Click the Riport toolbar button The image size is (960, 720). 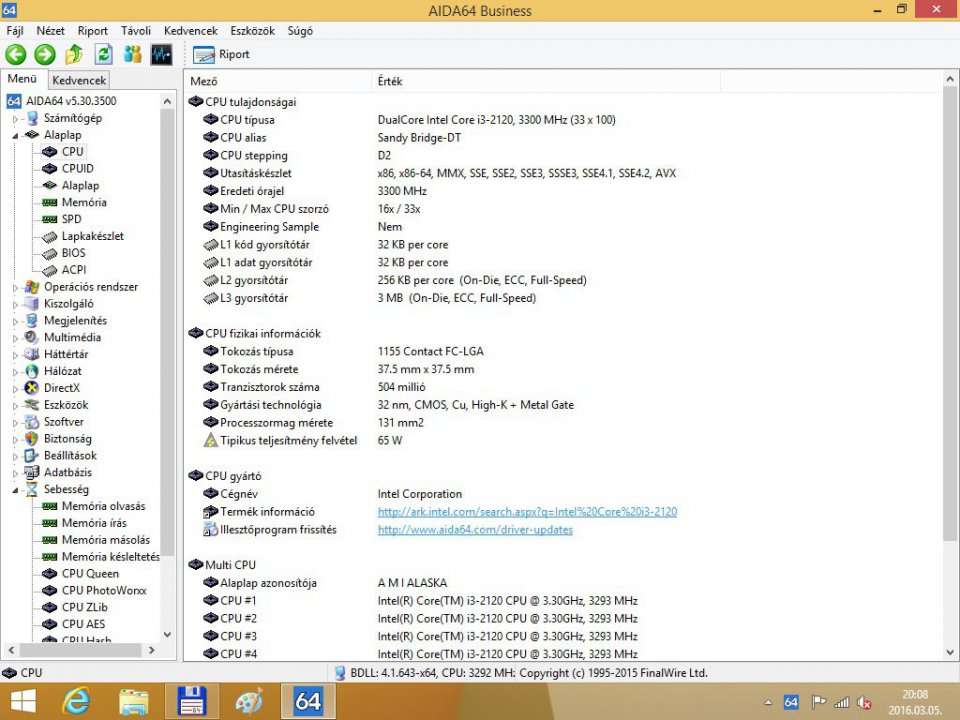(221, 54)
